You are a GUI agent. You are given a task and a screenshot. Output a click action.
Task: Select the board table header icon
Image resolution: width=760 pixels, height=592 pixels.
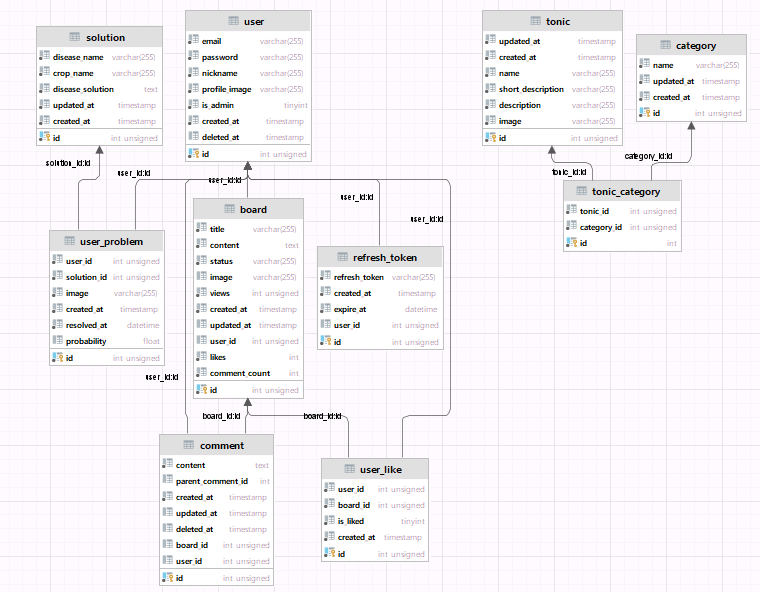coord(229,209)
